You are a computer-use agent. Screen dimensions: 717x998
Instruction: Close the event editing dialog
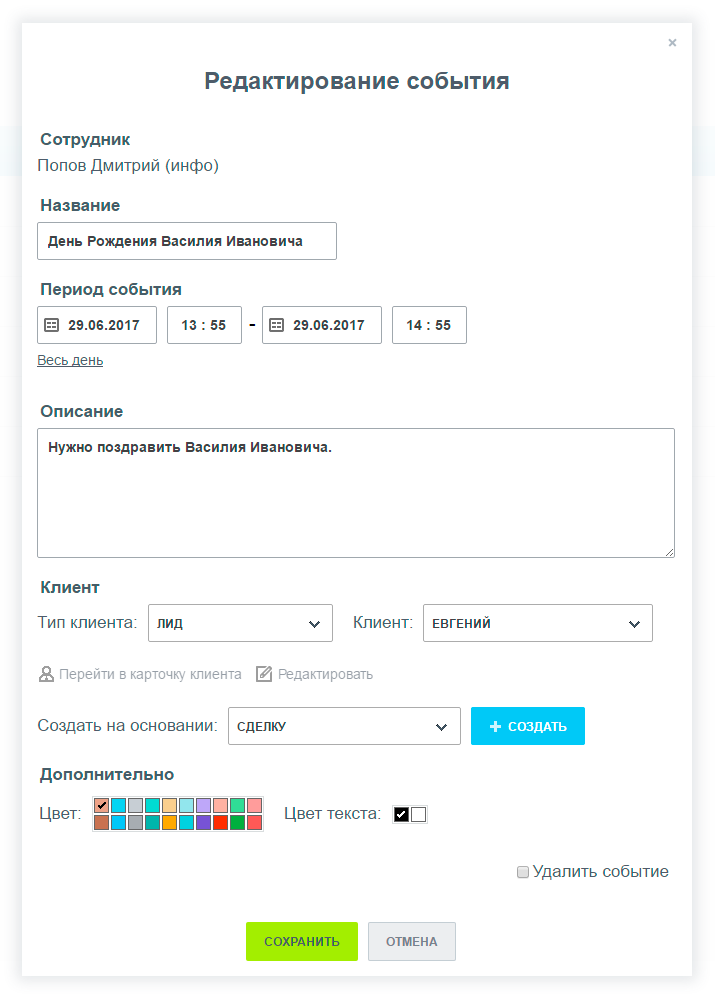[x=672, y=42]
